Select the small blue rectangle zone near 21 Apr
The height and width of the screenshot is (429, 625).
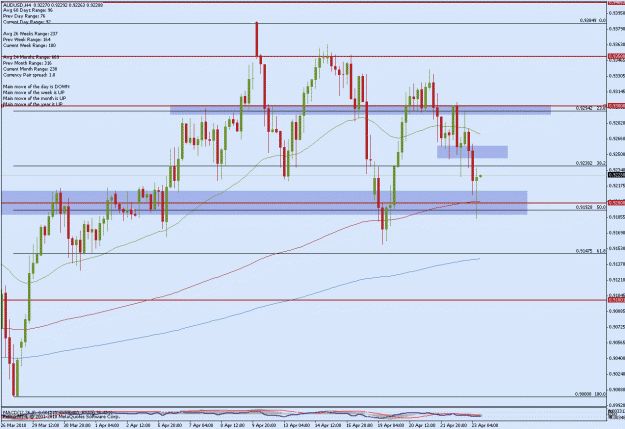[472, 152]
